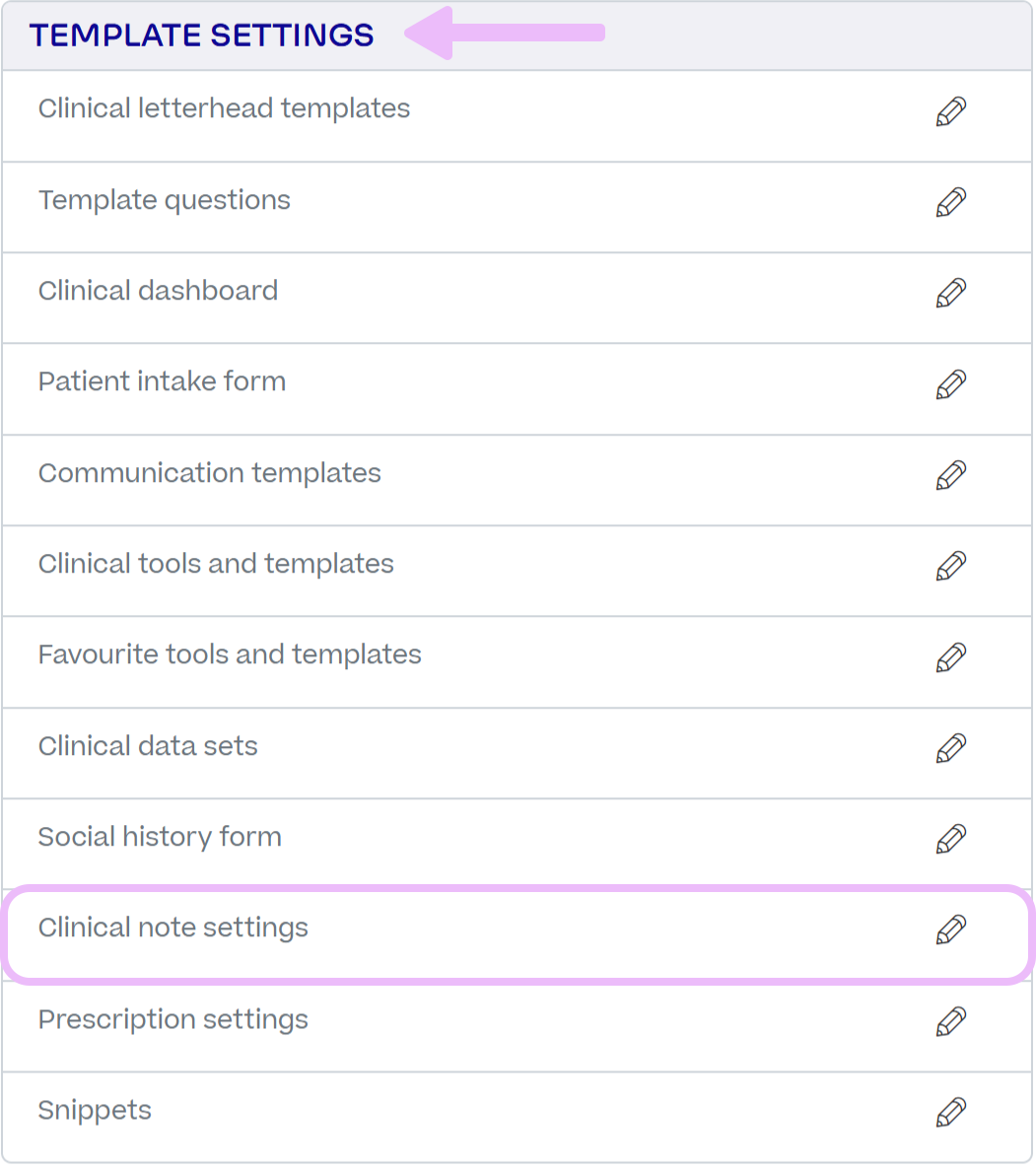
Task: Open the Clinical note settings page
Action: point(173,928)
